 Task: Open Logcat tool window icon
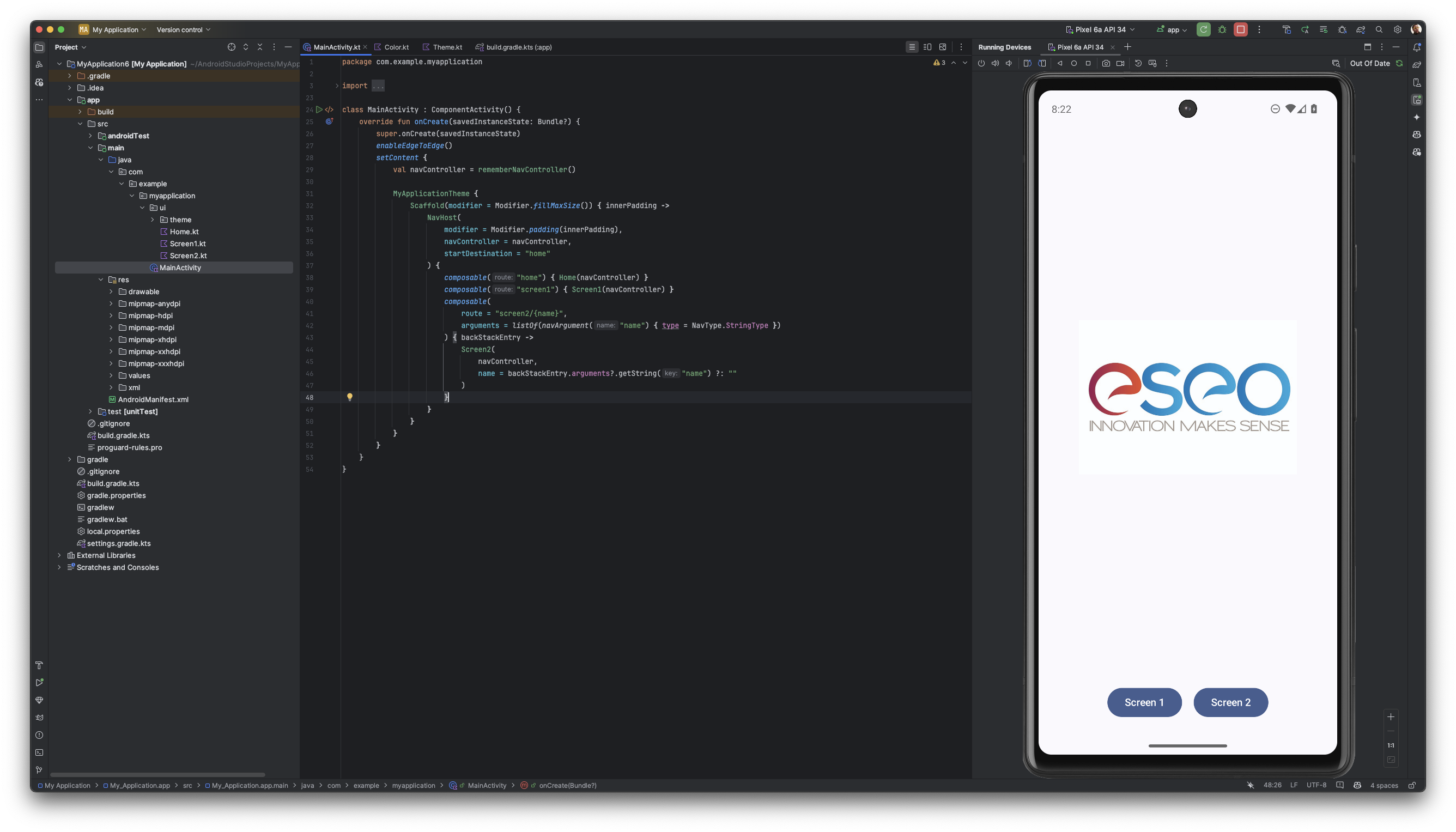coord(39,718)
